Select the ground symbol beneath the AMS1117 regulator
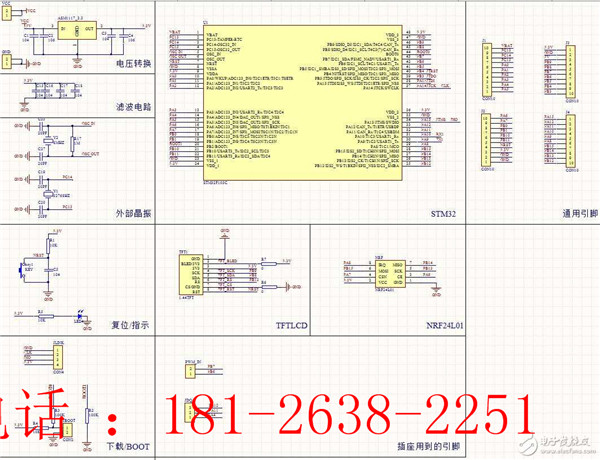The height and width of the screenshot is (460, 600). [x=77, y=62]
